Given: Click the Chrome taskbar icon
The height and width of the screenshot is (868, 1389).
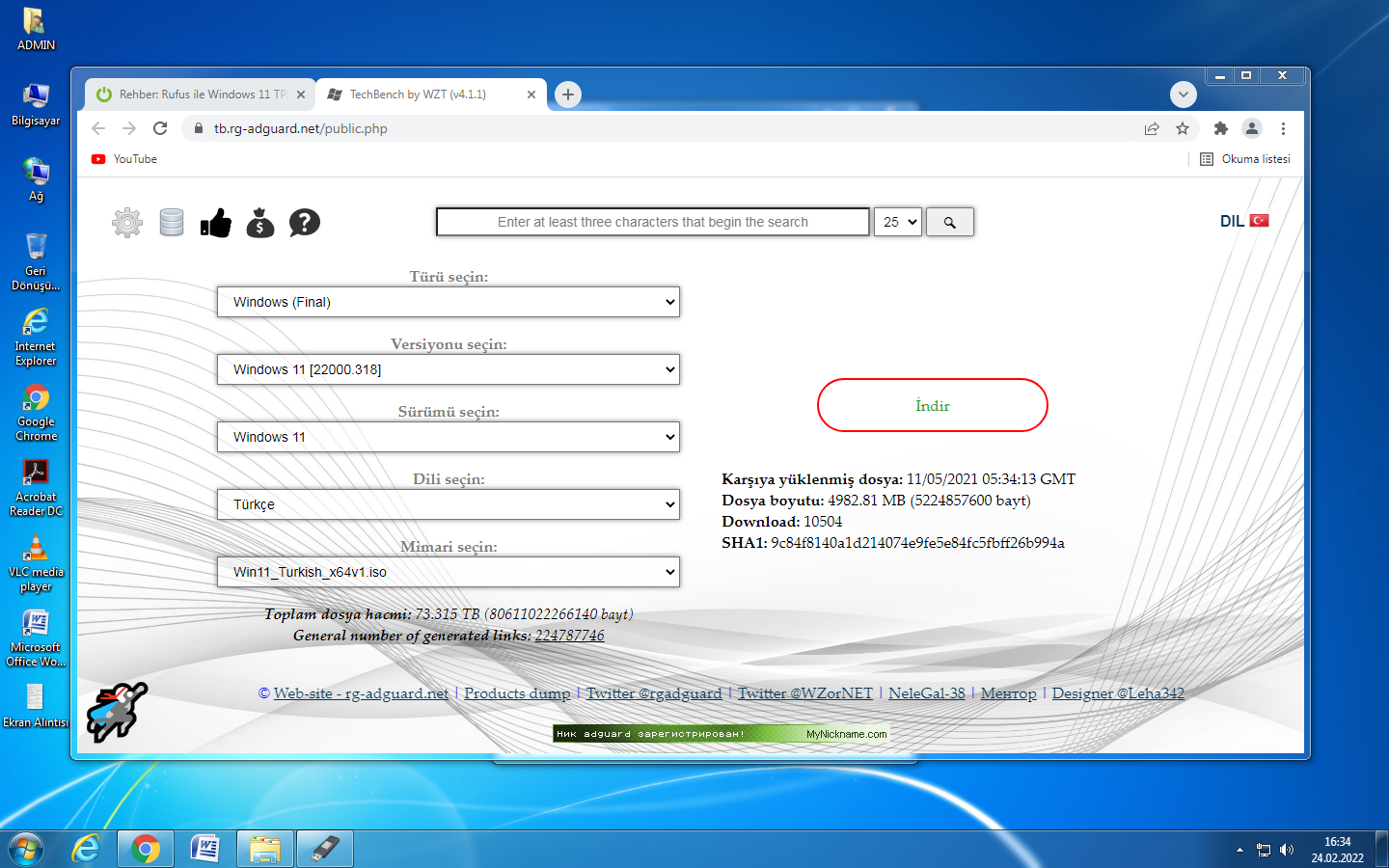Looking at the screenshot, I should pos(146,849).
